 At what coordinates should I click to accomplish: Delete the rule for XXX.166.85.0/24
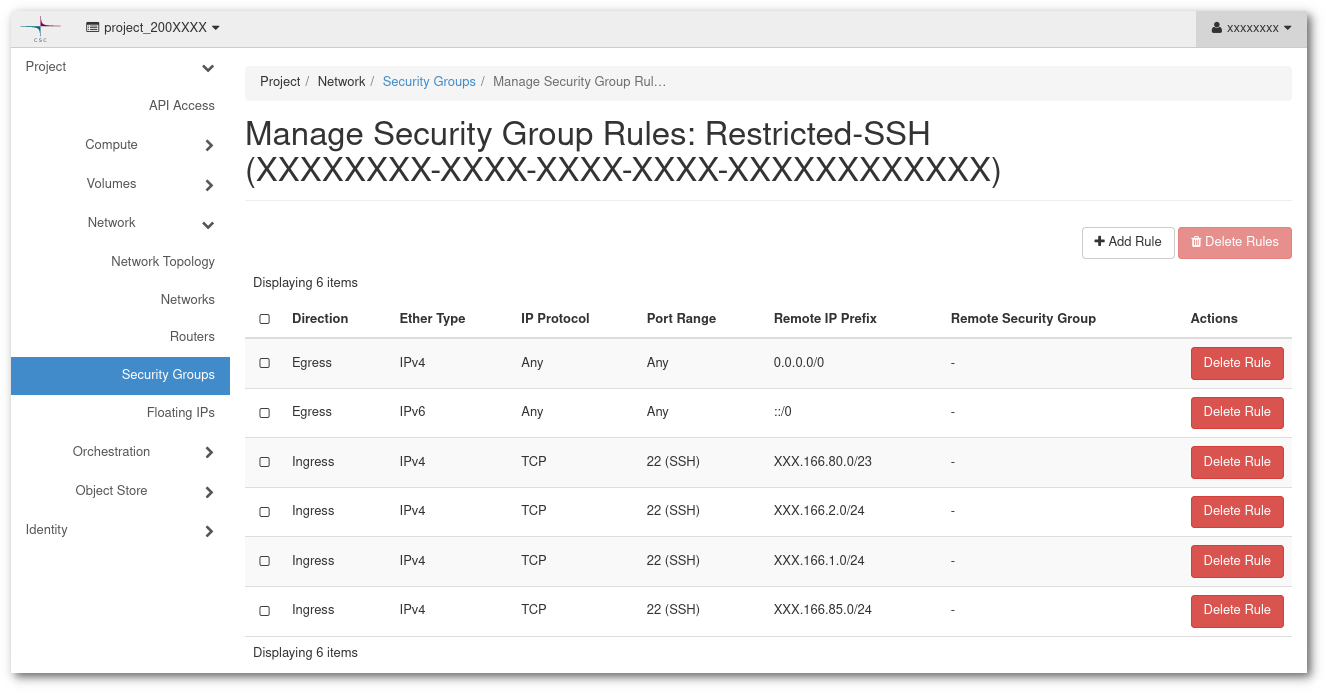[1237, 611]
